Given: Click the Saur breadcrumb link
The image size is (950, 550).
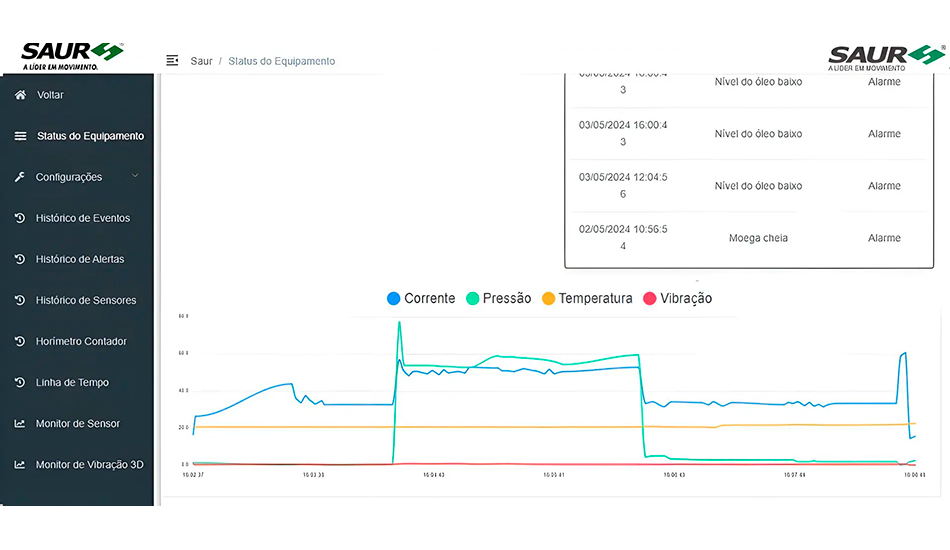Looking at the screenshot, I should pyautogui.click(x=201, y=61).
